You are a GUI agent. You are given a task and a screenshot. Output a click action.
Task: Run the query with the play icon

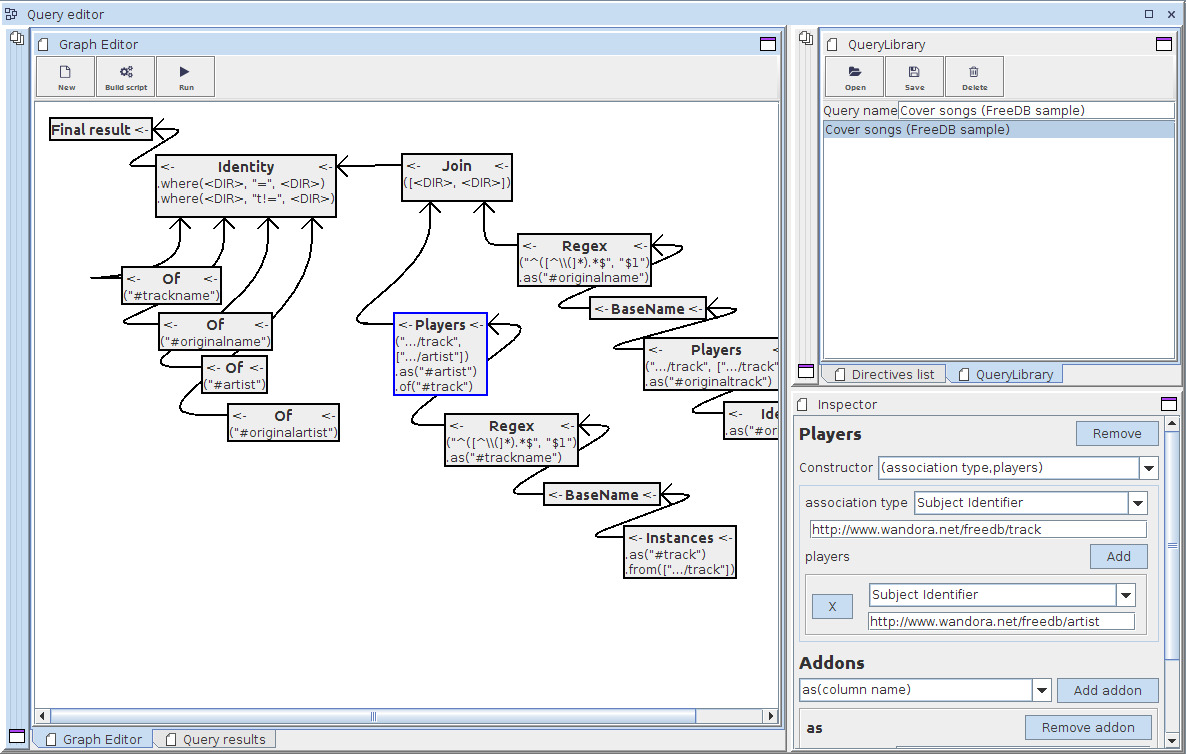pos(186,77)
